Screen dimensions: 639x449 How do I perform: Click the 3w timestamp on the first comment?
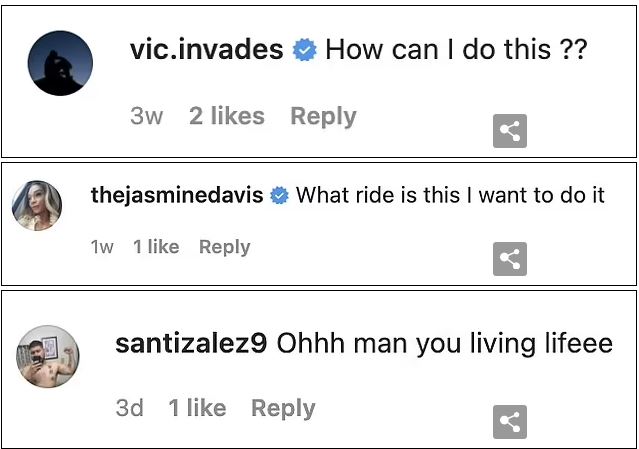(146, 116)
